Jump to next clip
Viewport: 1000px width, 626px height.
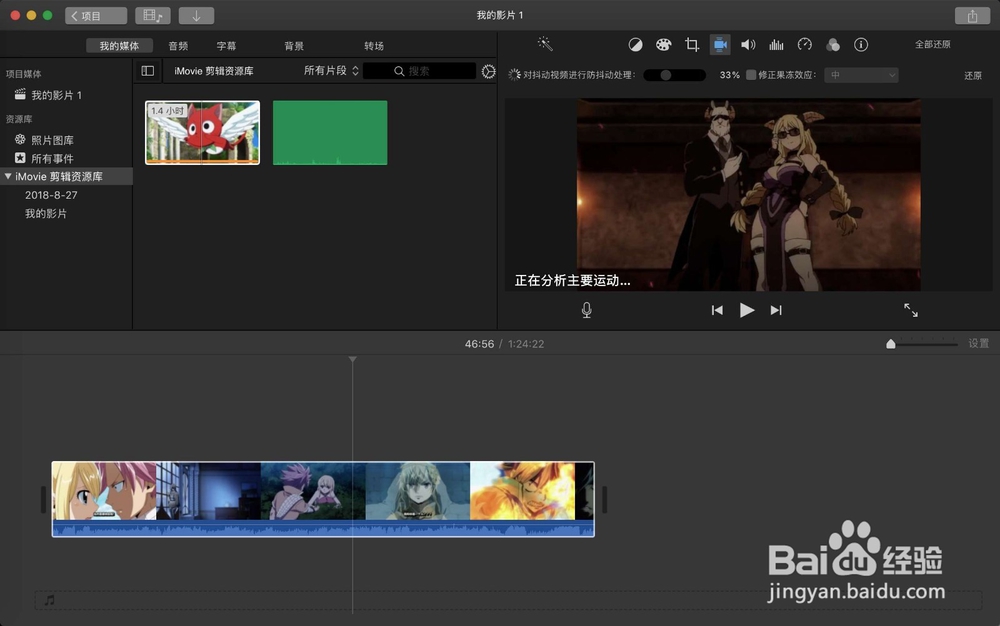776,310
